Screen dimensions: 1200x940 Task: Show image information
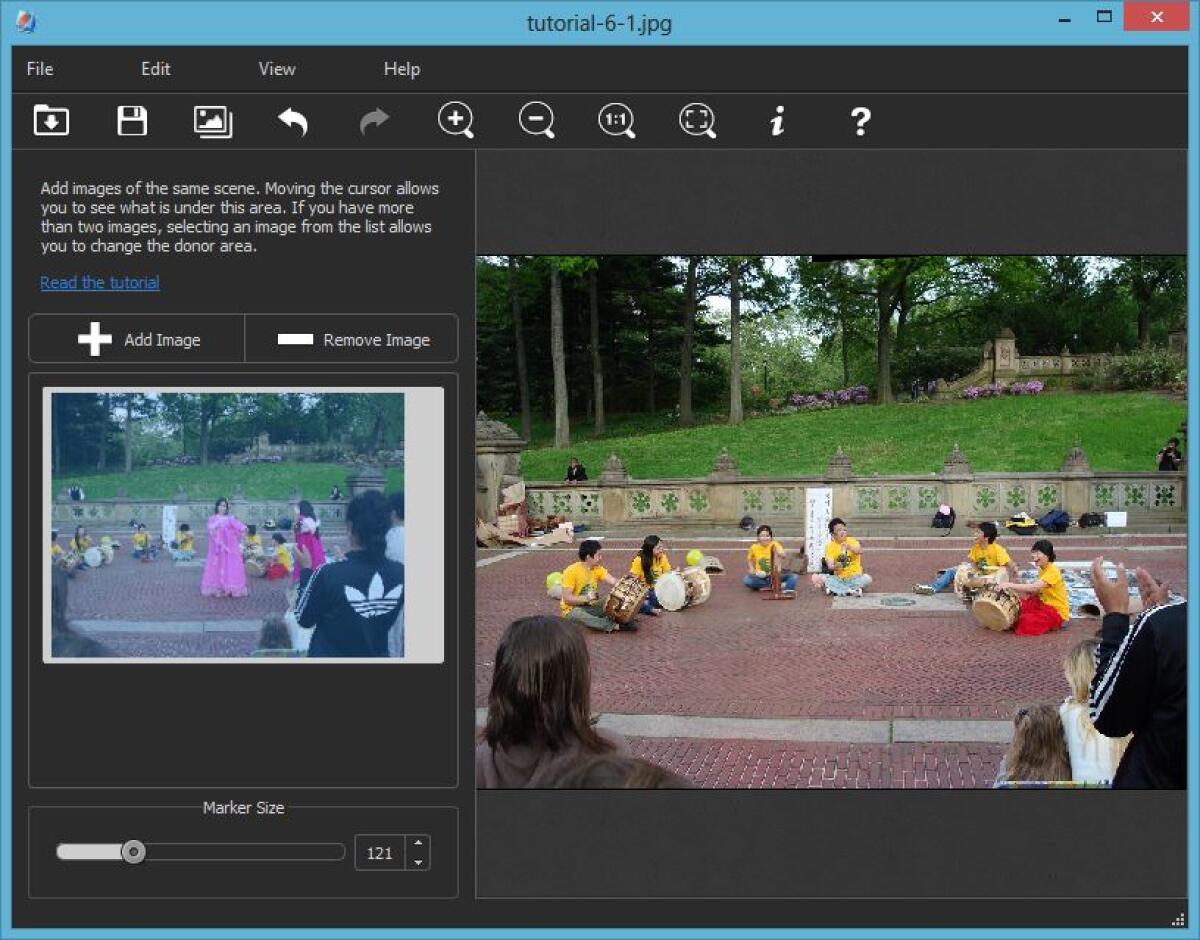[x=776, y=120]
